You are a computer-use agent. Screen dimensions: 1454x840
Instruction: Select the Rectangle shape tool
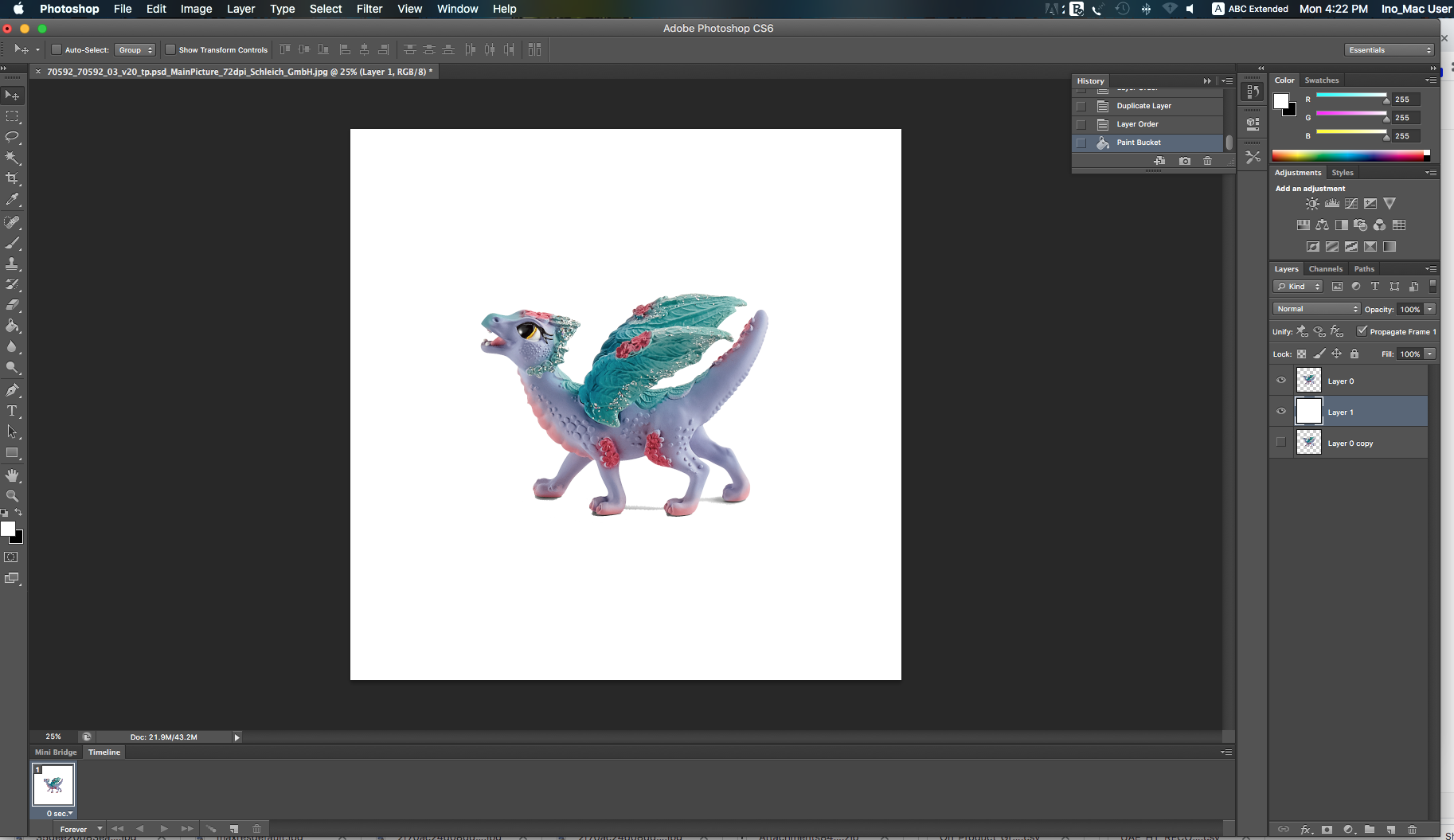[x=12, y=452]
